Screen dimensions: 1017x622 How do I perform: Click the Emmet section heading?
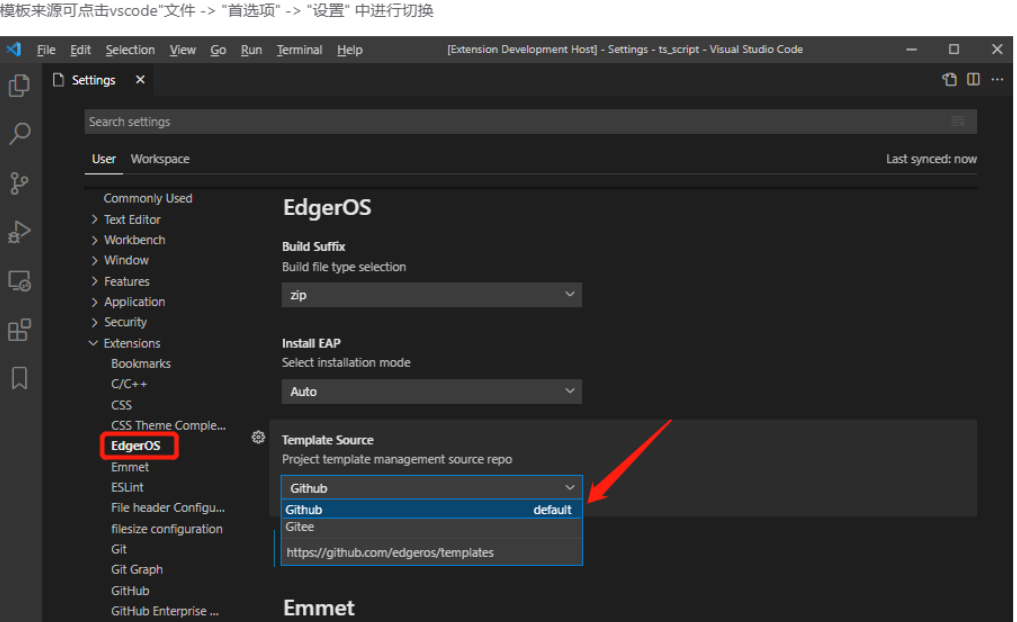318,608
